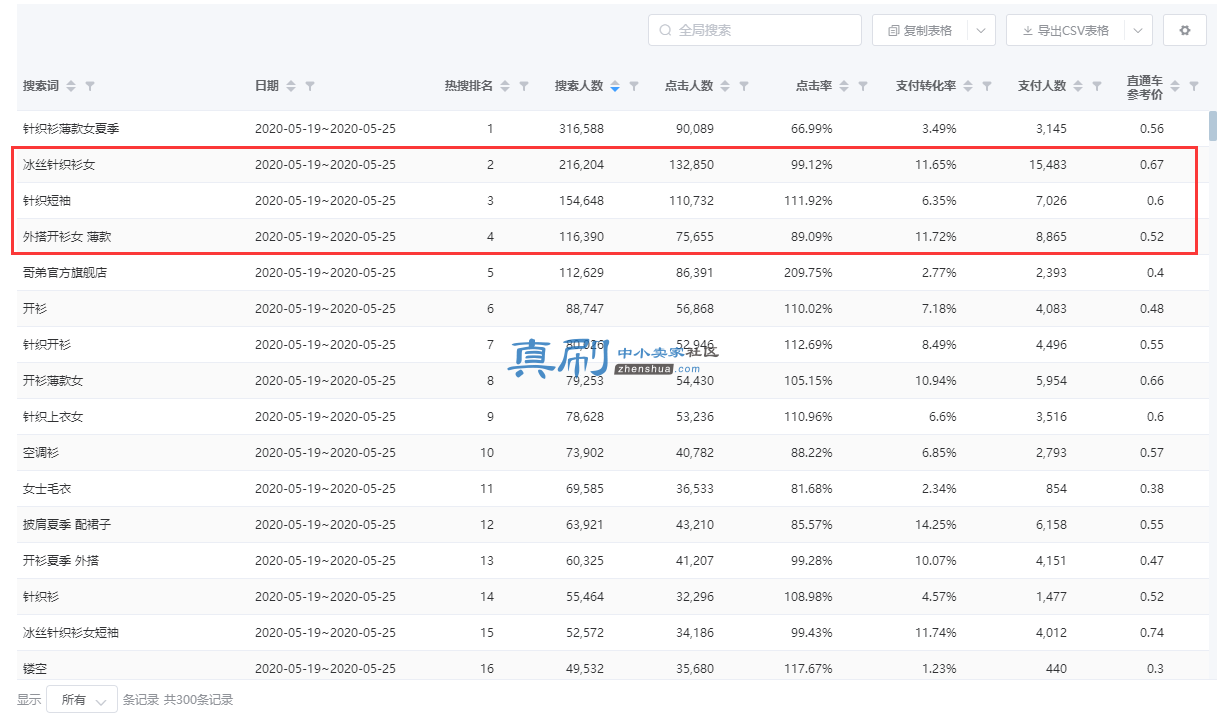
Task: Click the 支付人数 filter funnel
Action: click(x=1097, y=86)
